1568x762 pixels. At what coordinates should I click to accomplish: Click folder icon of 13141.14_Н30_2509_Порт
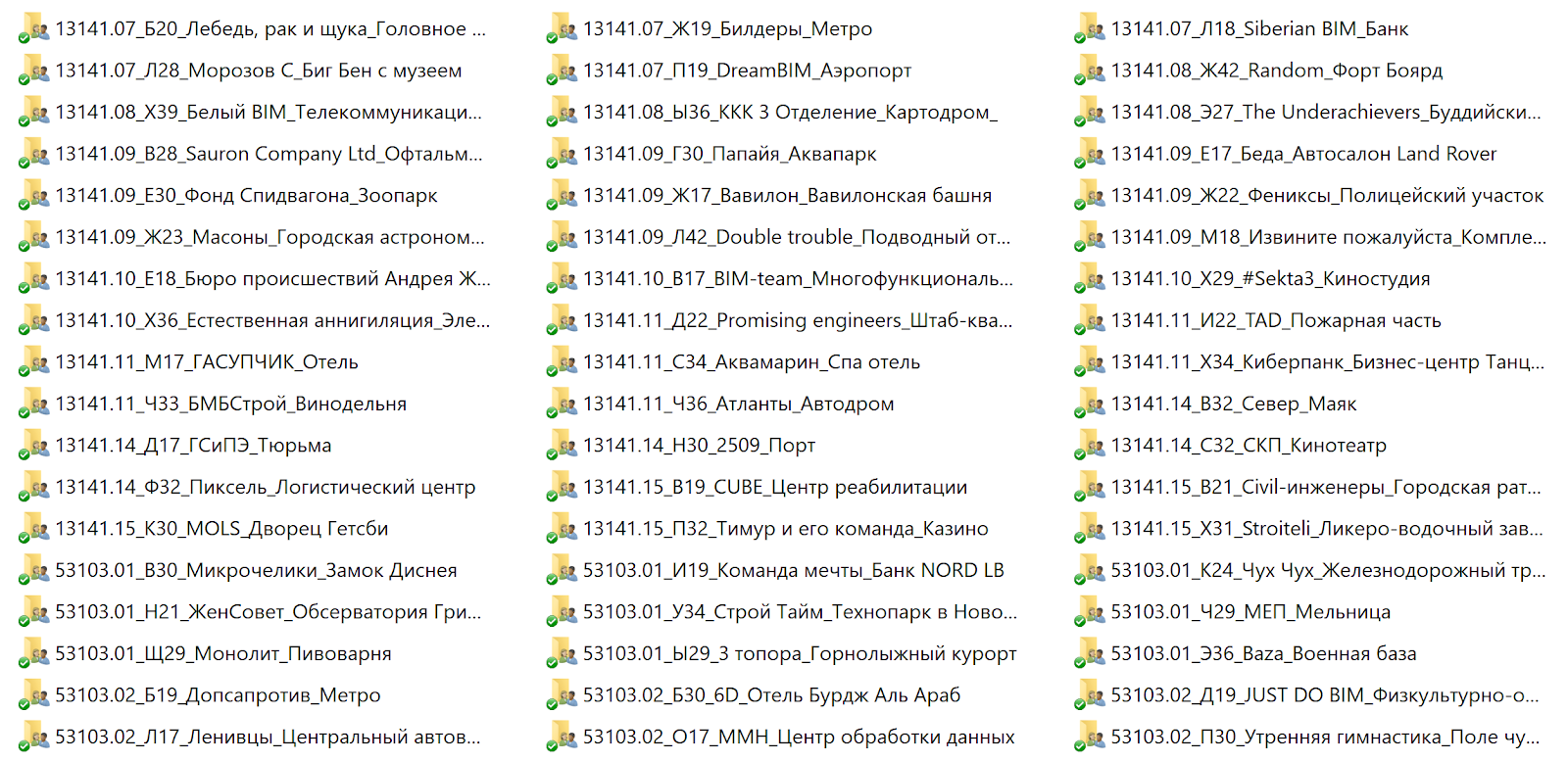pyautogui.click(x=563, y=446)
